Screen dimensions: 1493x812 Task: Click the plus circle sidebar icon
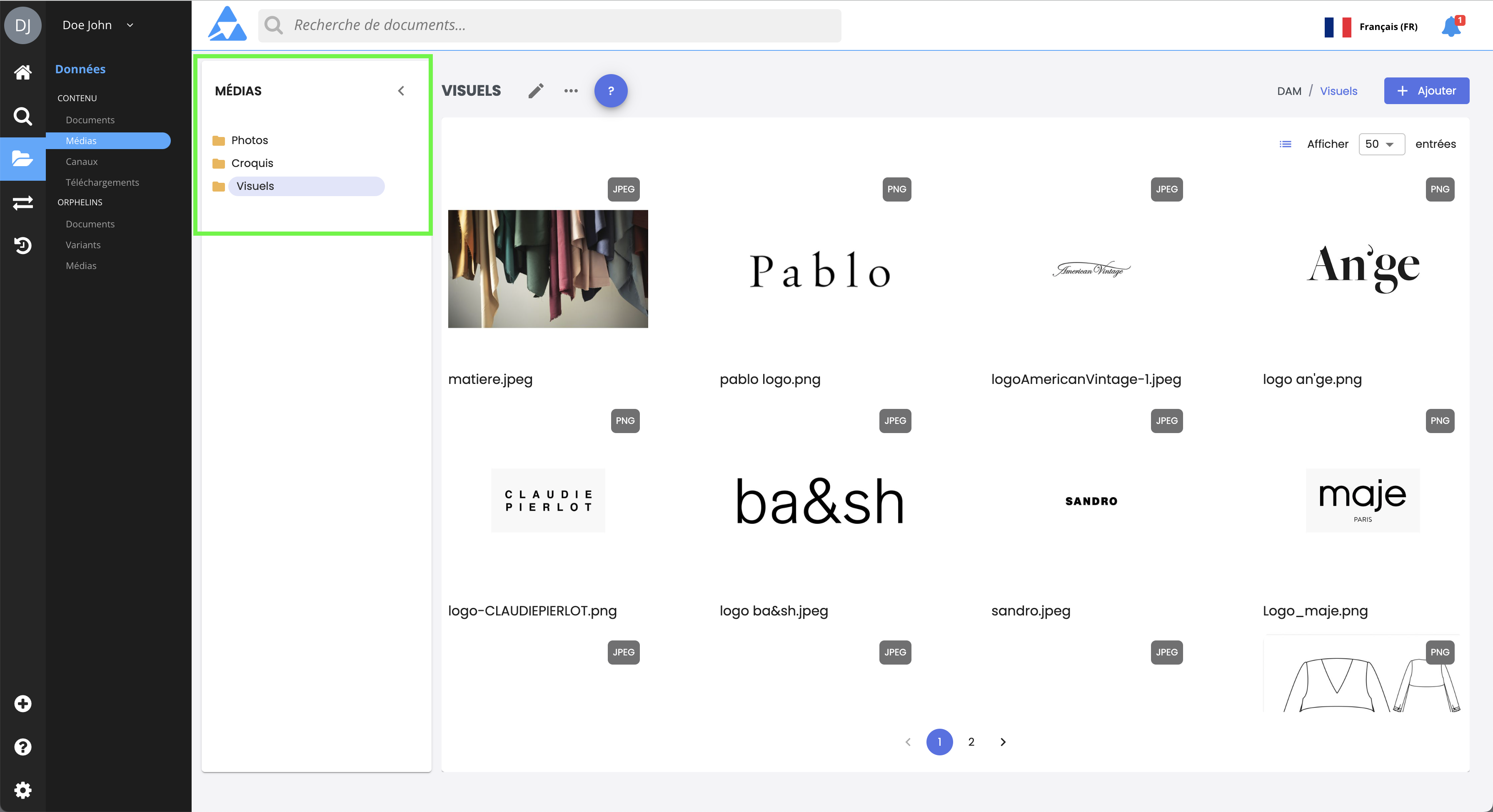22,704
